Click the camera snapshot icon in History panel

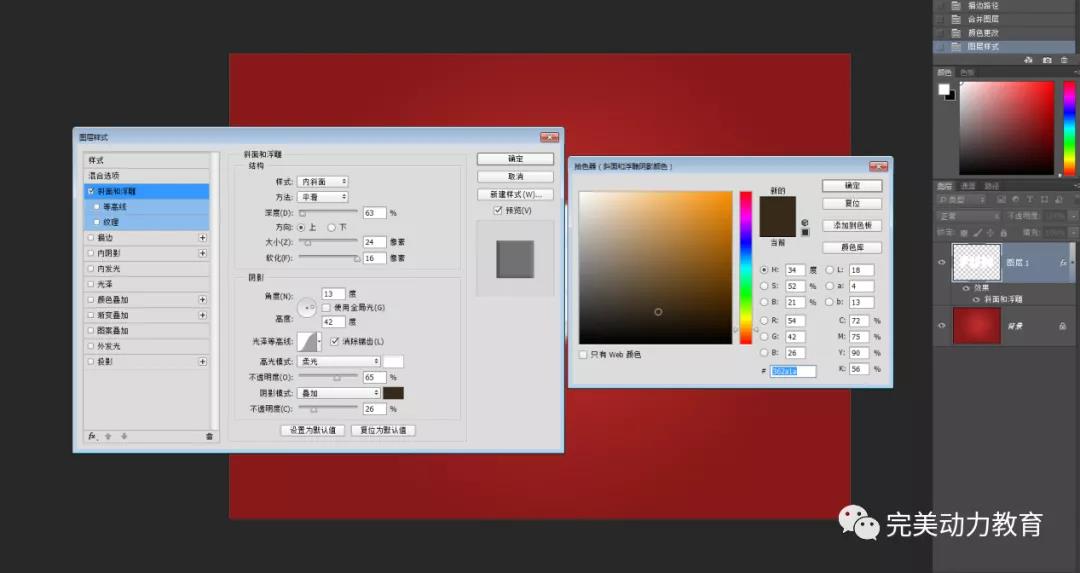click(x=1045, y=60)
